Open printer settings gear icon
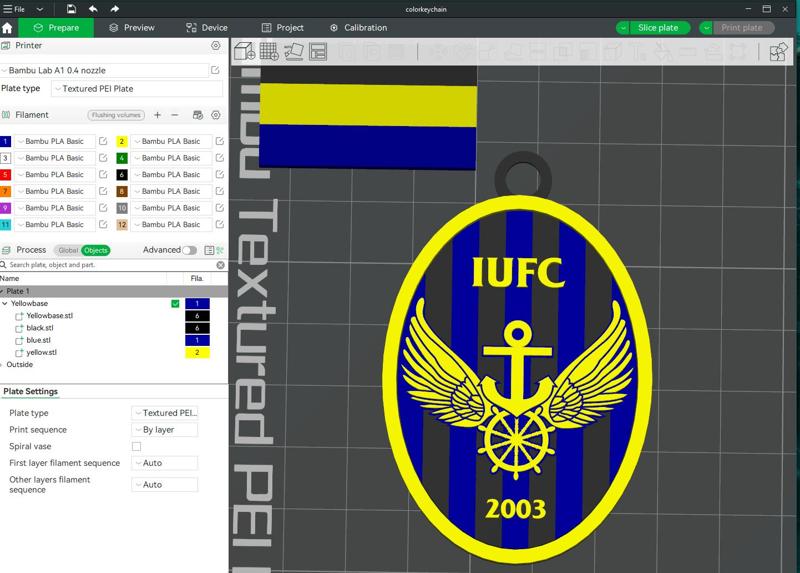 [216, 45]
